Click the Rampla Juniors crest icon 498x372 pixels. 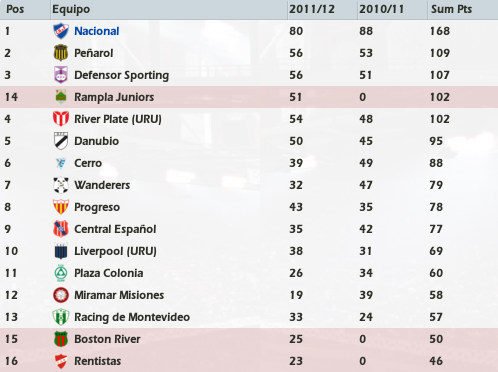tap(61, 97)
